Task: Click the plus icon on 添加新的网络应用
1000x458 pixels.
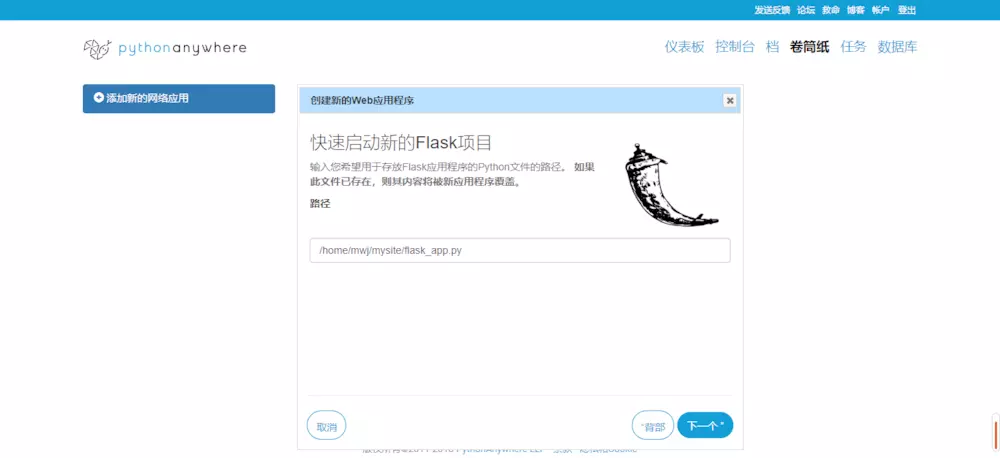Action: tap(98, 98)
